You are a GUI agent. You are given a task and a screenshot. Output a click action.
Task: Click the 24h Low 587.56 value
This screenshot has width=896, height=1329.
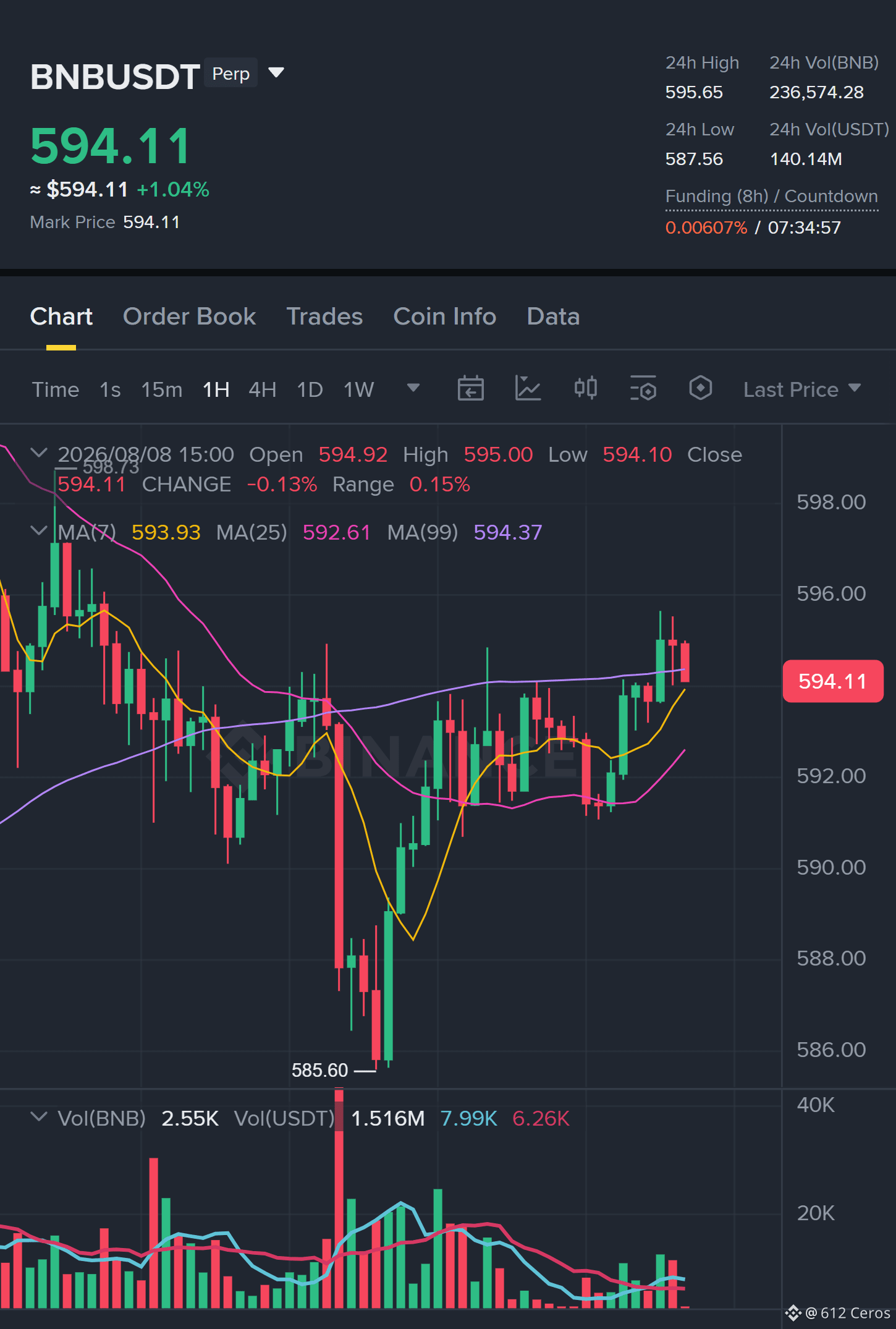694,159
